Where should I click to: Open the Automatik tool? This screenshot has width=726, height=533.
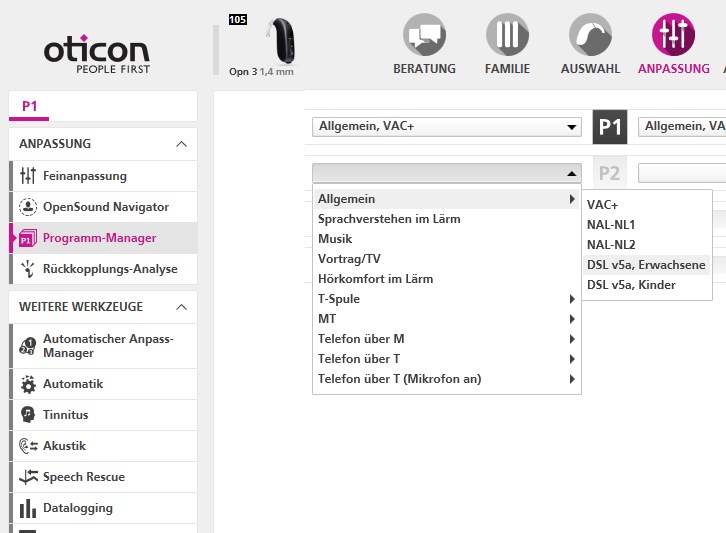click(x=104, y=384)
